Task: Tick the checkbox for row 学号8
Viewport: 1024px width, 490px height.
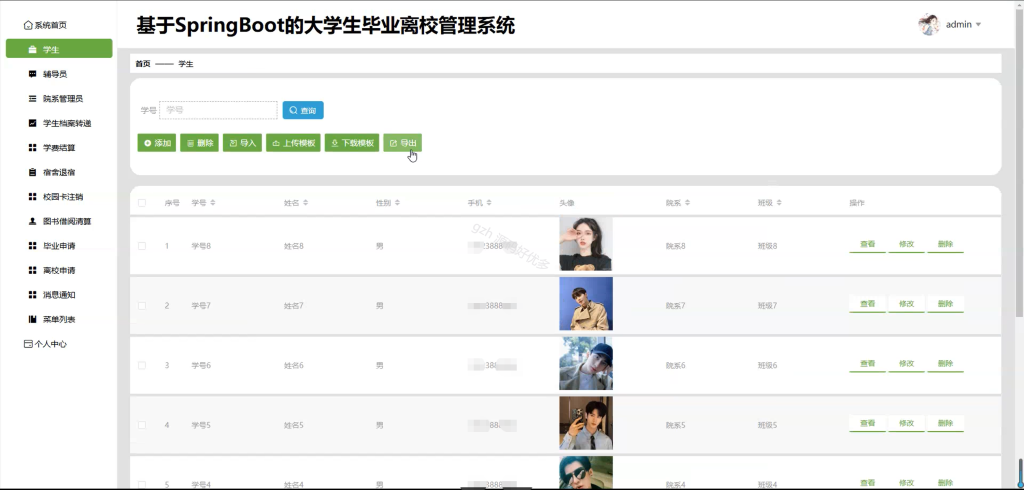Action: click(x=142, y=246)
